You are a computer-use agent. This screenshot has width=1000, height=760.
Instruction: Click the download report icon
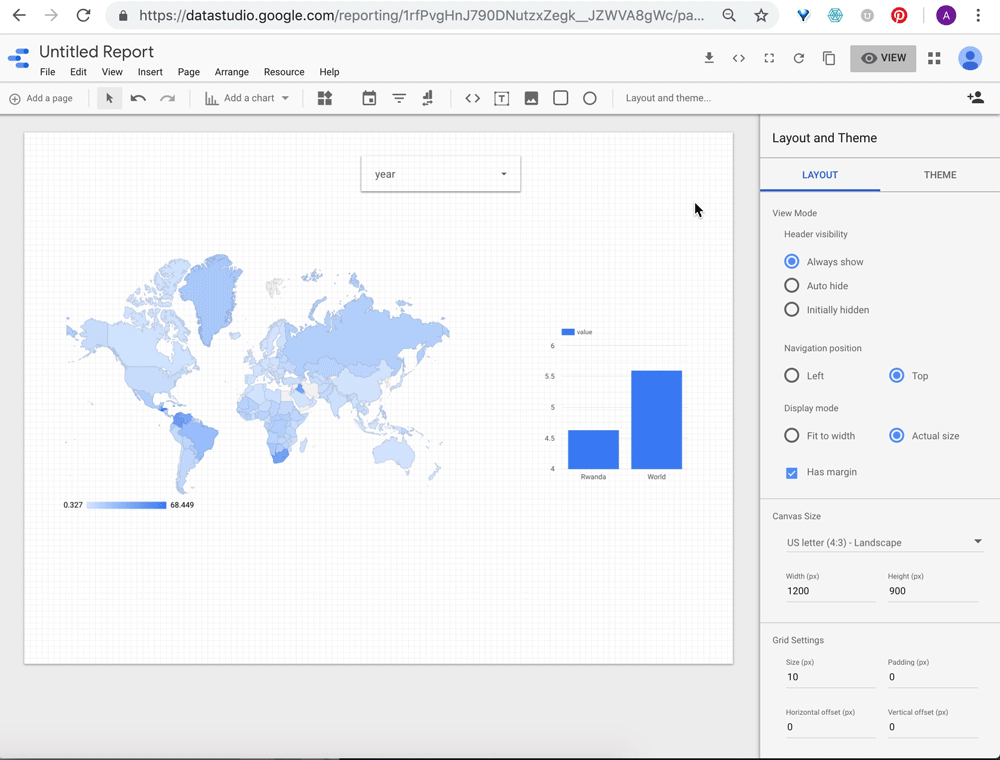coord(709,58)
